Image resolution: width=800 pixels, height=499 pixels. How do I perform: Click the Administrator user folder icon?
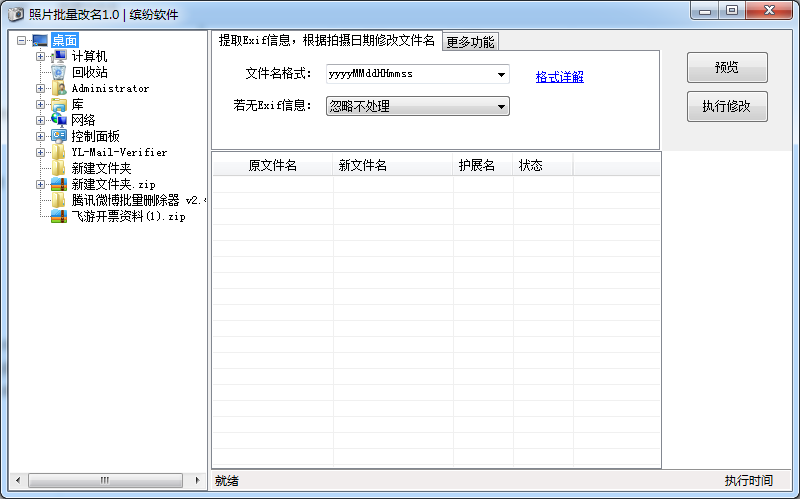pyautogui.click(x=59, y=88)
